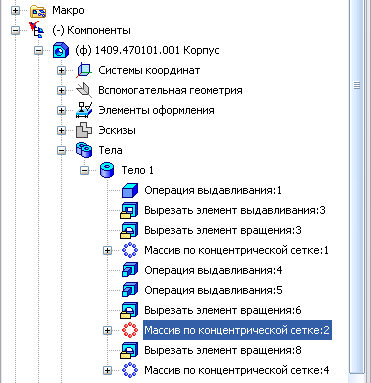Click icon of Операция выдавливания:5
This screenshot has height=383, width=371.
pyautogui.click(x=130, y=290)
